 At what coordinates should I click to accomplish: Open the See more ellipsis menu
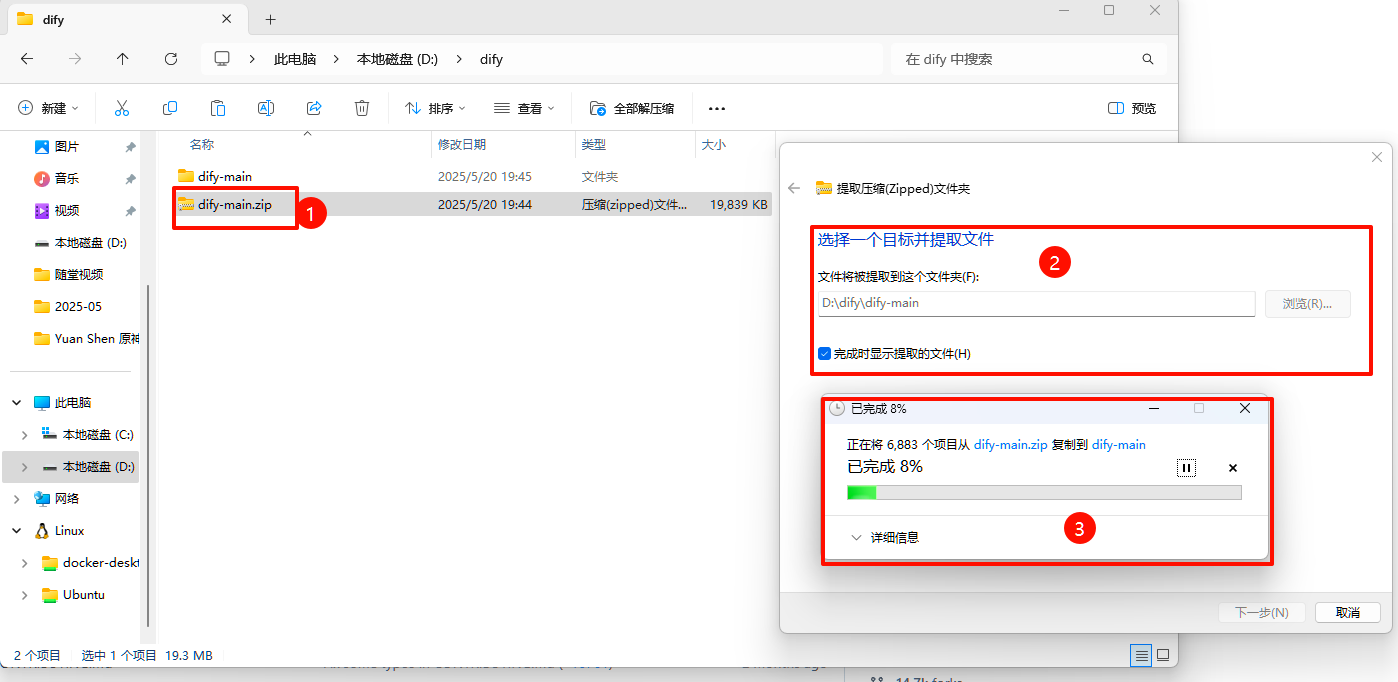point(716,108)
